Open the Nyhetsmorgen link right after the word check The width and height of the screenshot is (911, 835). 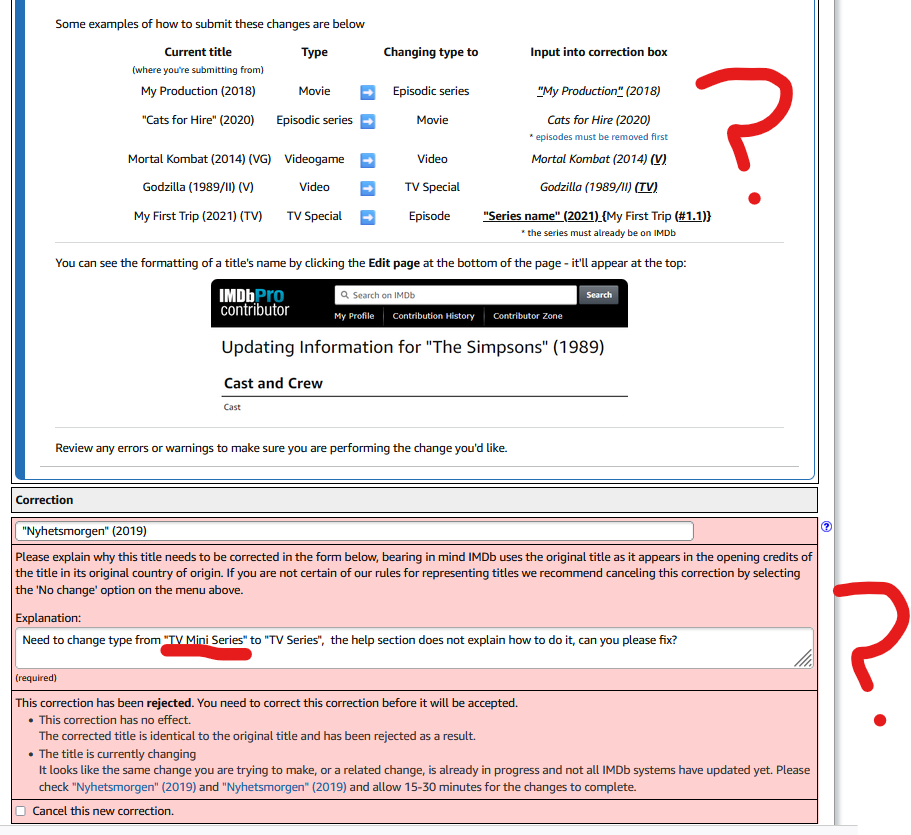click(134, 787)
